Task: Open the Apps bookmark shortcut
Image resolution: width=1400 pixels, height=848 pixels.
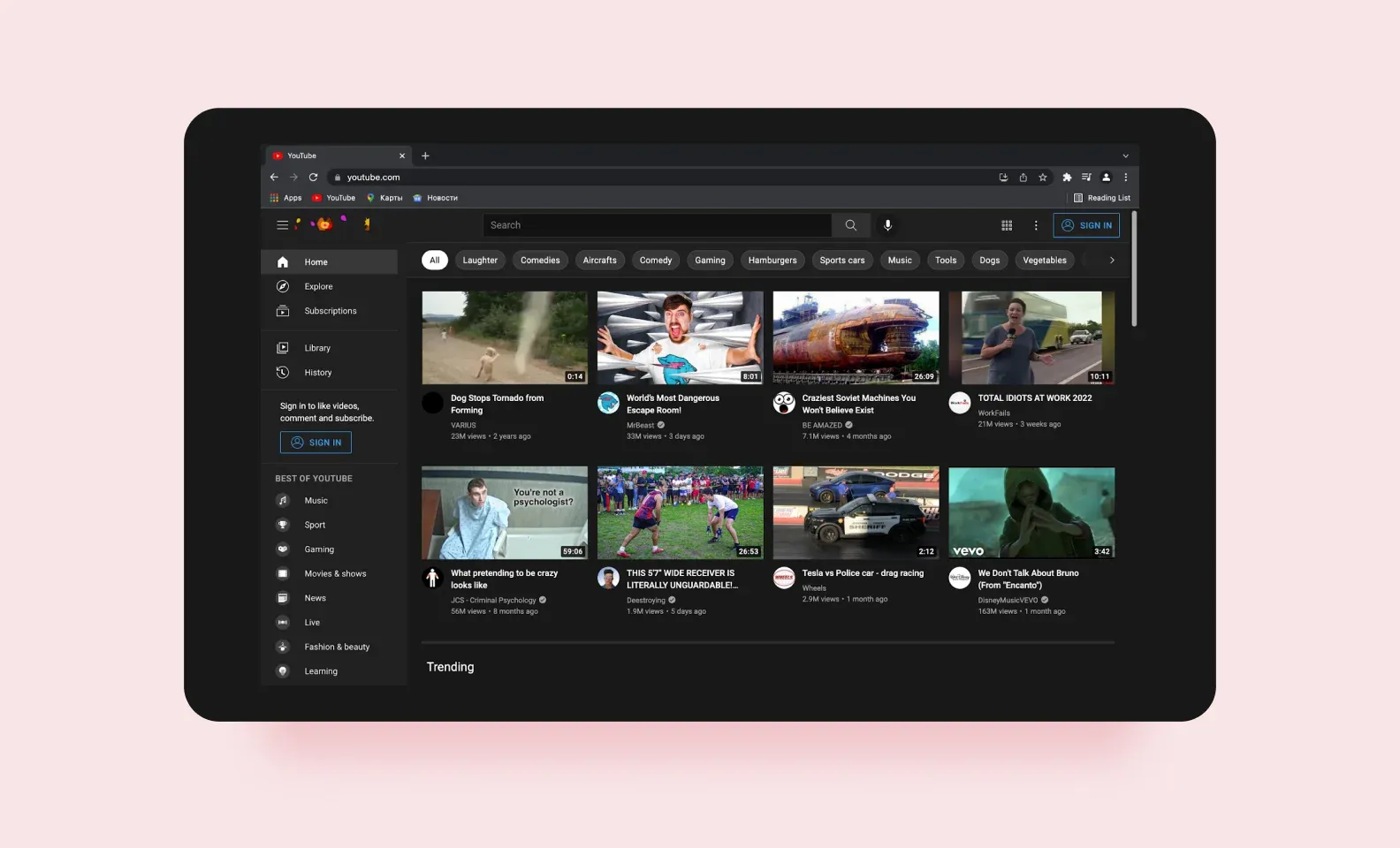Action: point(285,198)
